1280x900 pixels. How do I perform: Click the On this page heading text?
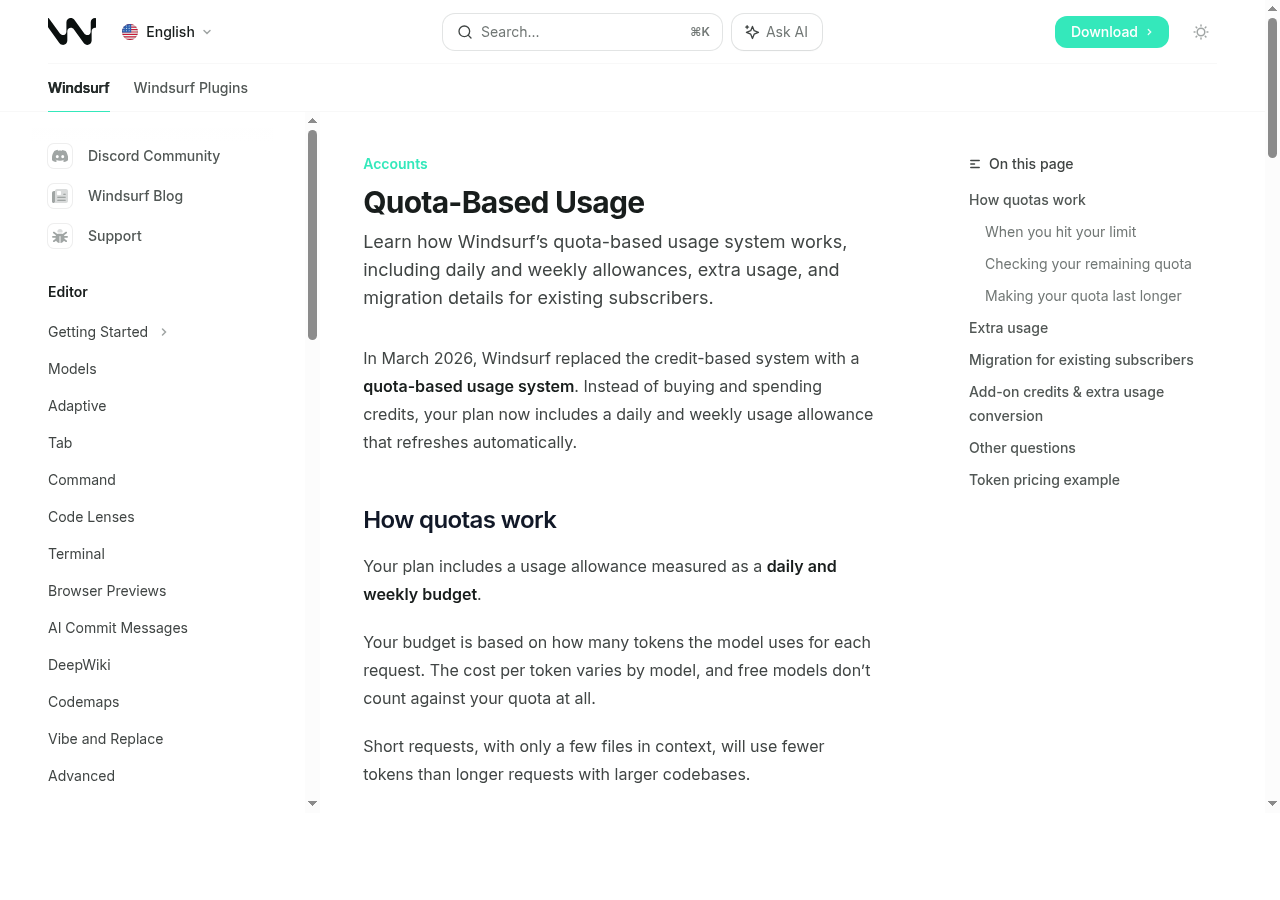[1031, 164]
